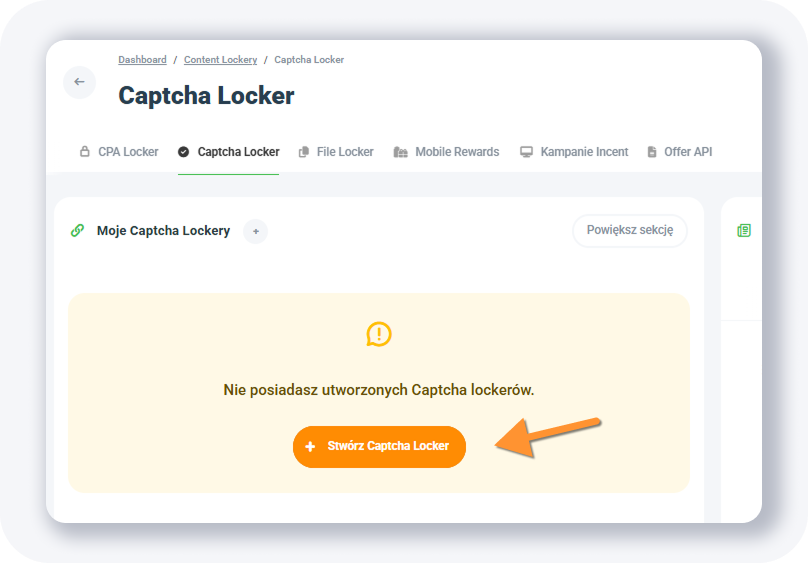
Task: Click the plus sign inside orange button
Action: click(x=310, y=446)
